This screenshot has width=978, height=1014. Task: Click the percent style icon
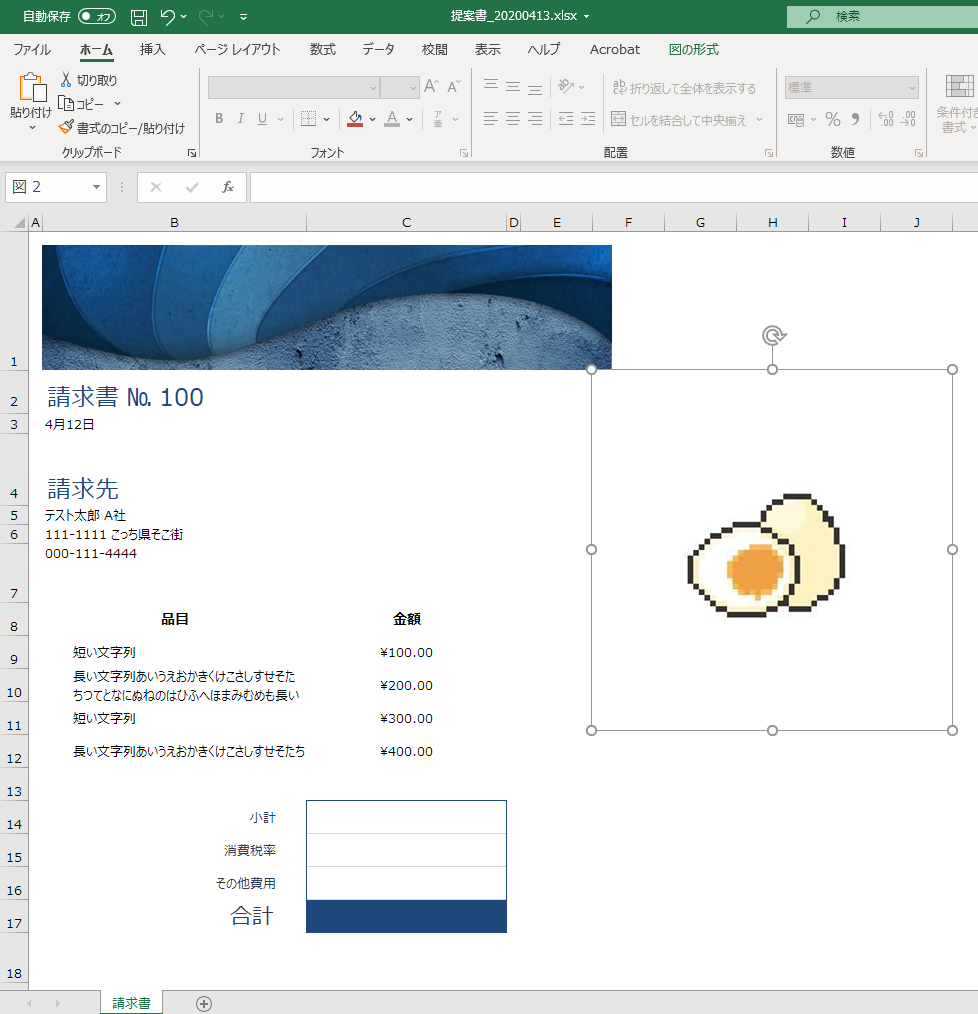tap(833, 119)
